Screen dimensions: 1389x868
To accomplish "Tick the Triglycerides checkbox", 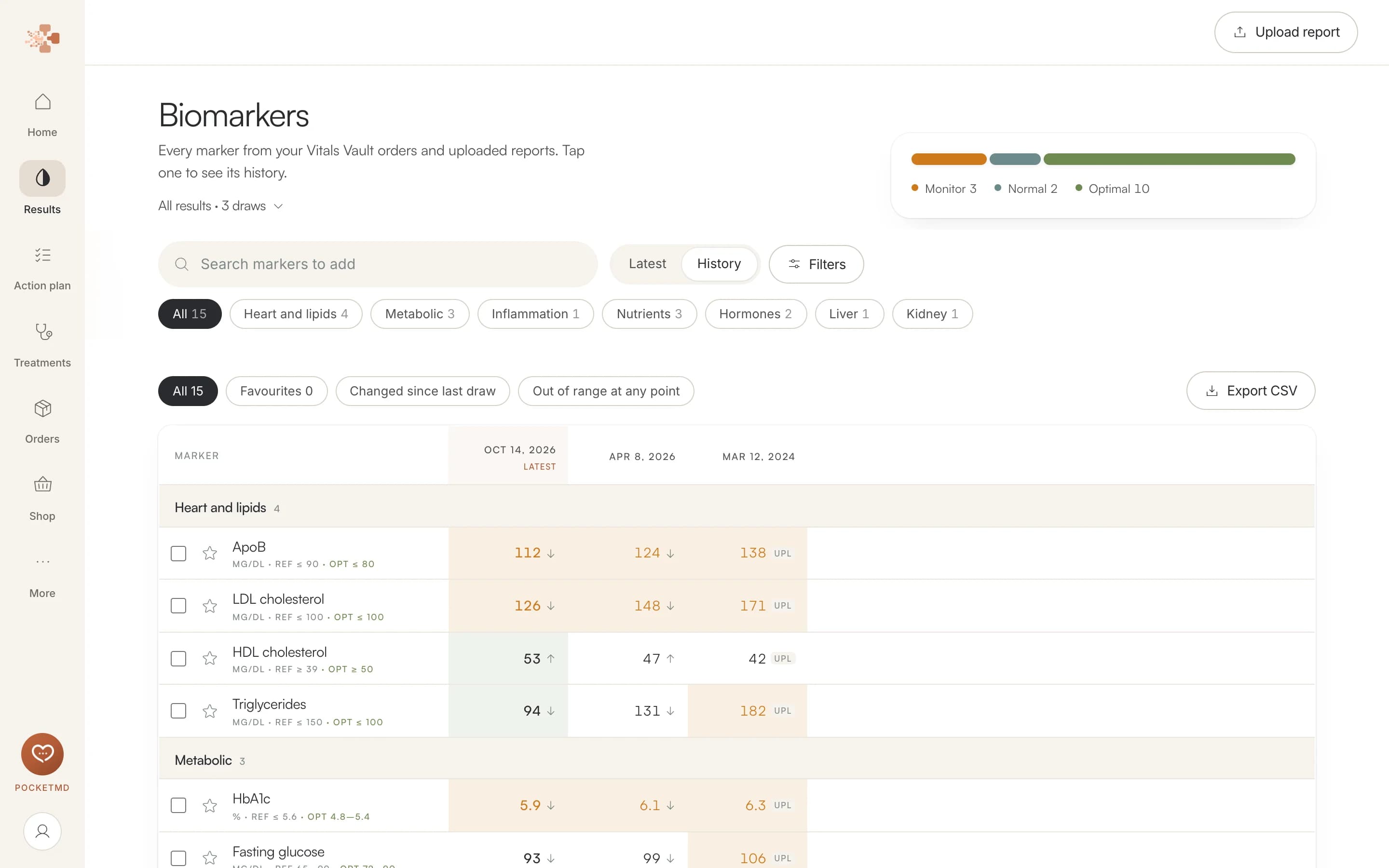I will pyautogui.click(x=178, y=711).
